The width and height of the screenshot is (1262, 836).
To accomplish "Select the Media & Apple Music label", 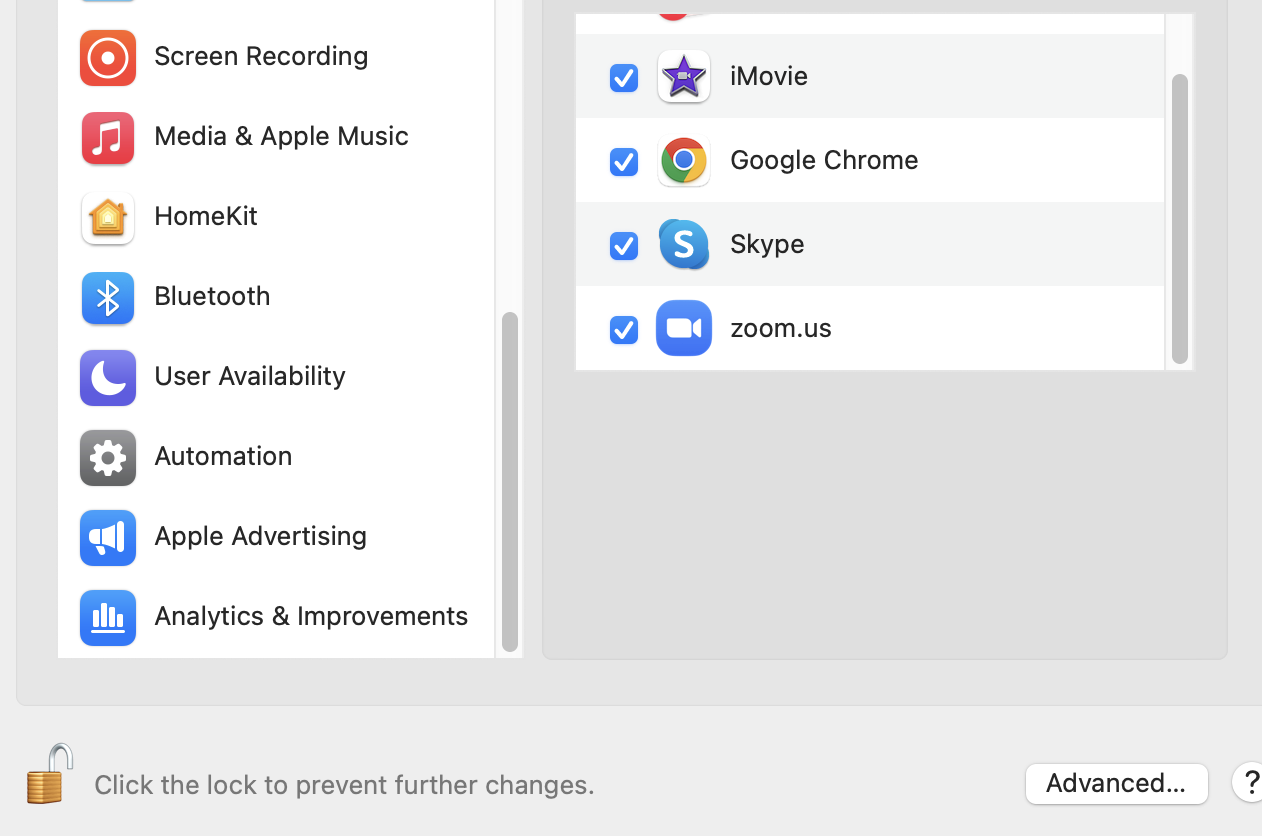I will tap(281, 136).
